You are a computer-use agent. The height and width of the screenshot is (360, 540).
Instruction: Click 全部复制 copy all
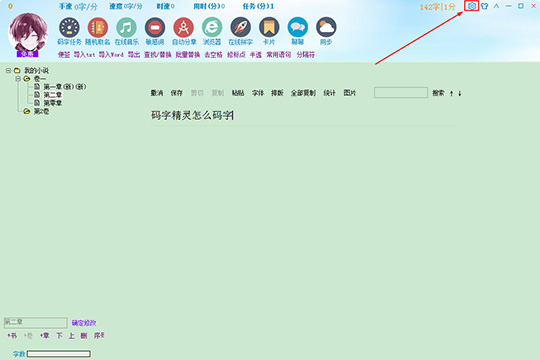point(303,93)
